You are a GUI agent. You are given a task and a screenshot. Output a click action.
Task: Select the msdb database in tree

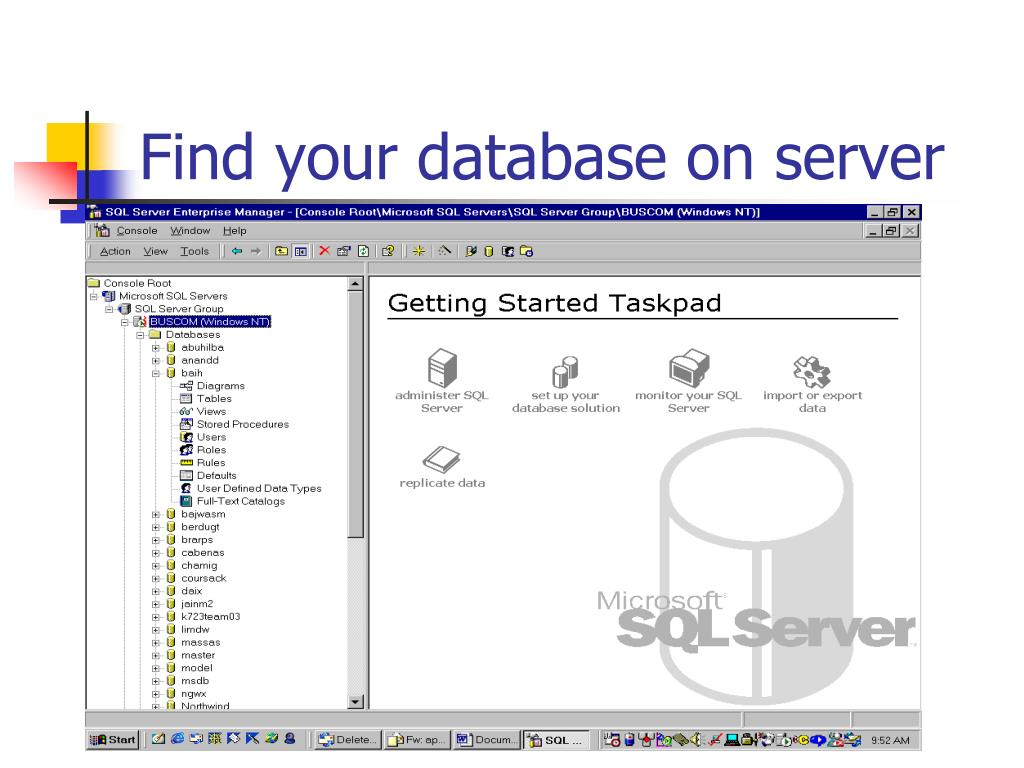[x=195, y=680]
